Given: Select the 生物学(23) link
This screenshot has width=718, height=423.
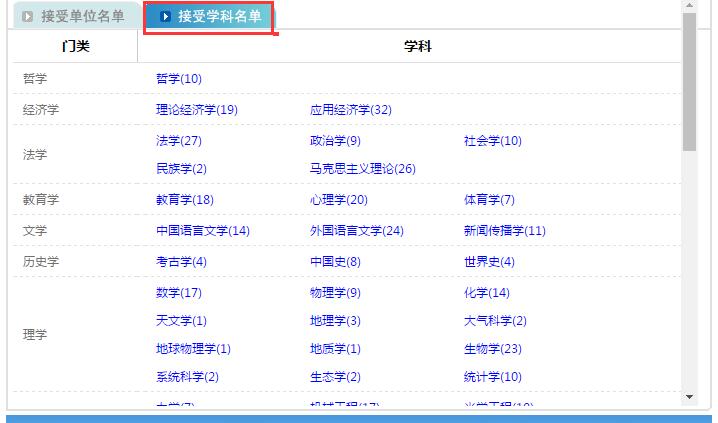Looking at the screenshot, I should coord(493,349).
